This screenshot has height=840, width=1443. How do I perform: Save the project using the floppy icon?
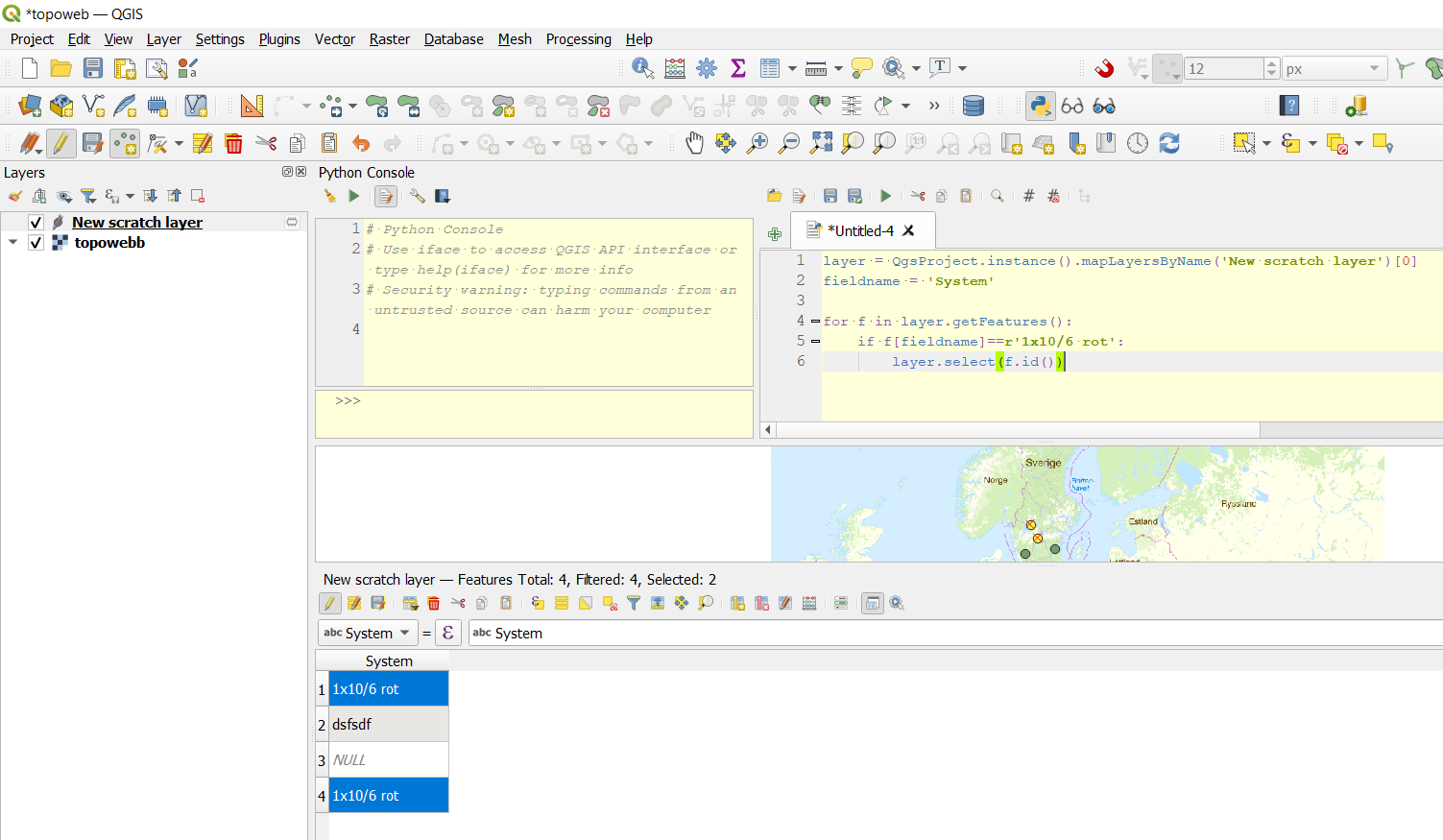click(93, 68)
